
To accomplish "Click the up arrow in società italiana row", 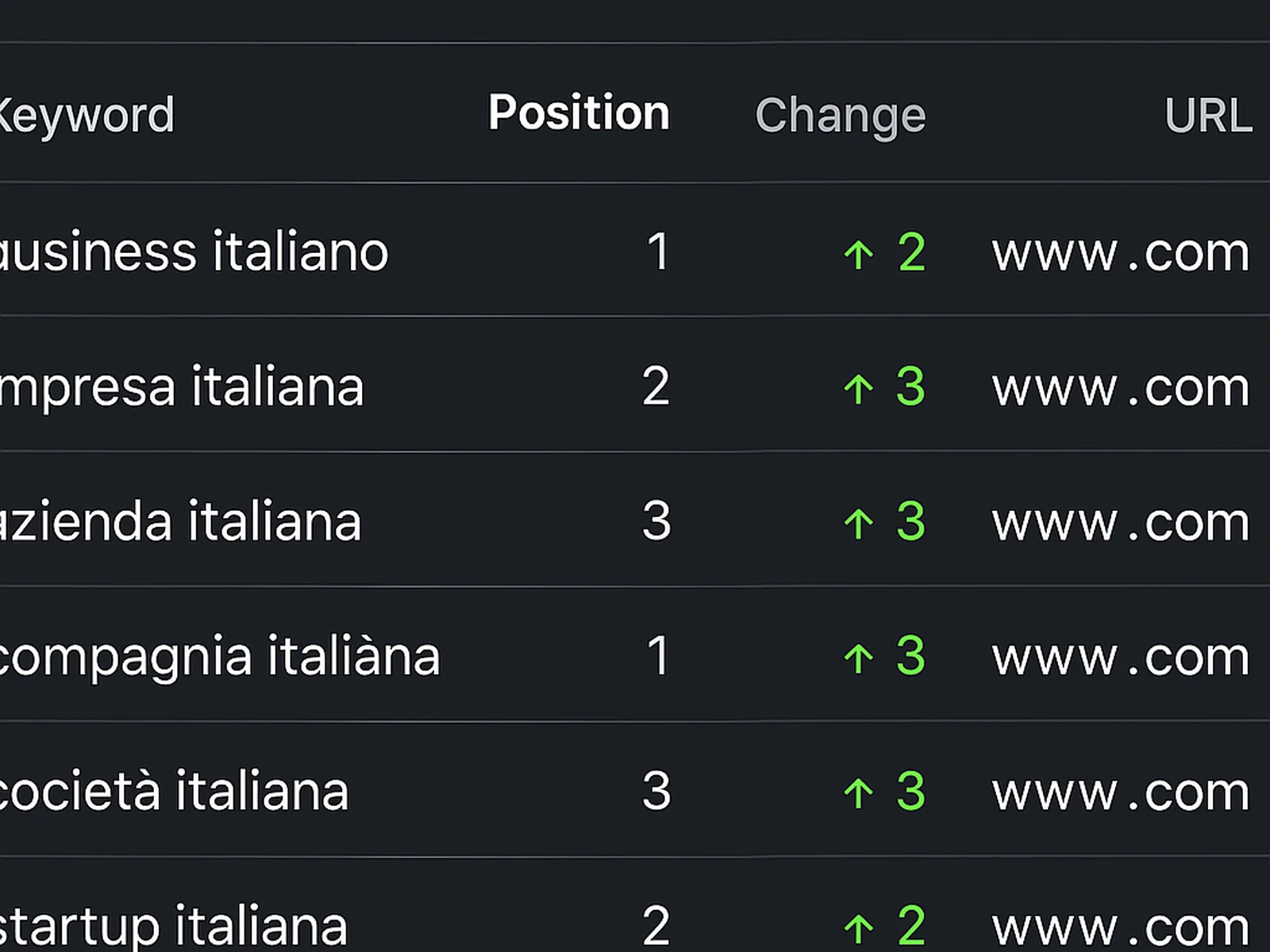I will (x=858, y=793).
